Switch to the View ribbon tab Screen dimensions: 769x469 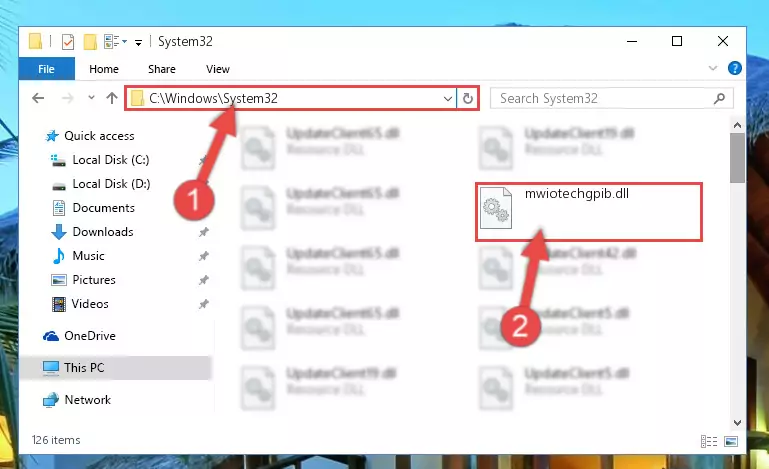click(x=218, y=69)
